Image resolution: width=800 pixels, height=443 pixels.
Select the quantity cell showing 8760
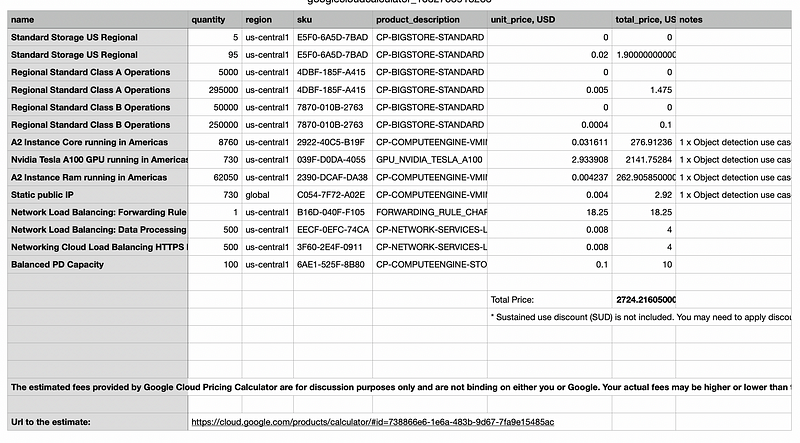[x=215, y=143]
